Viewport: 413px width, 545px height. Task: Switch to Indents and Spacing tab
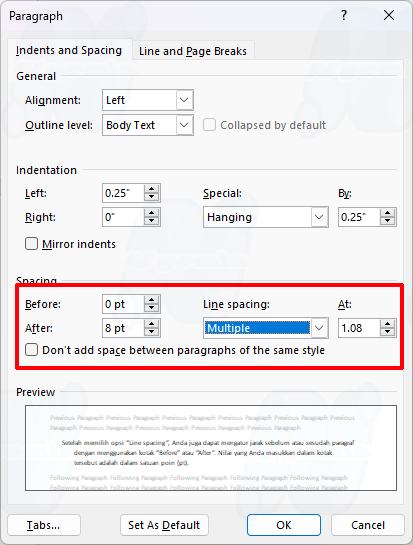click(x=69, y=50)
